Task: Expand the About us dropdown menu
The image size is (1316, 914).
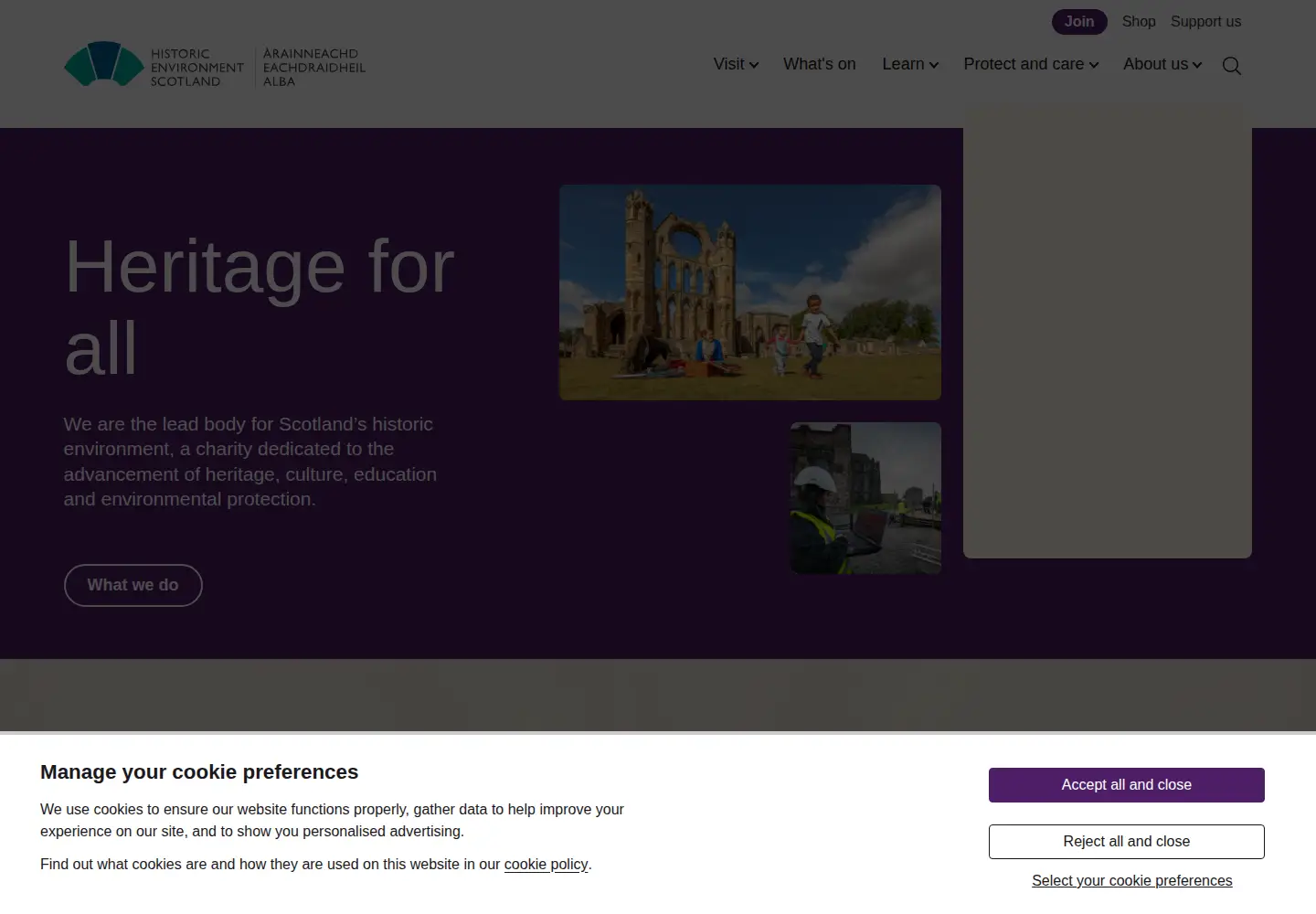Action: coord(1162,64)
